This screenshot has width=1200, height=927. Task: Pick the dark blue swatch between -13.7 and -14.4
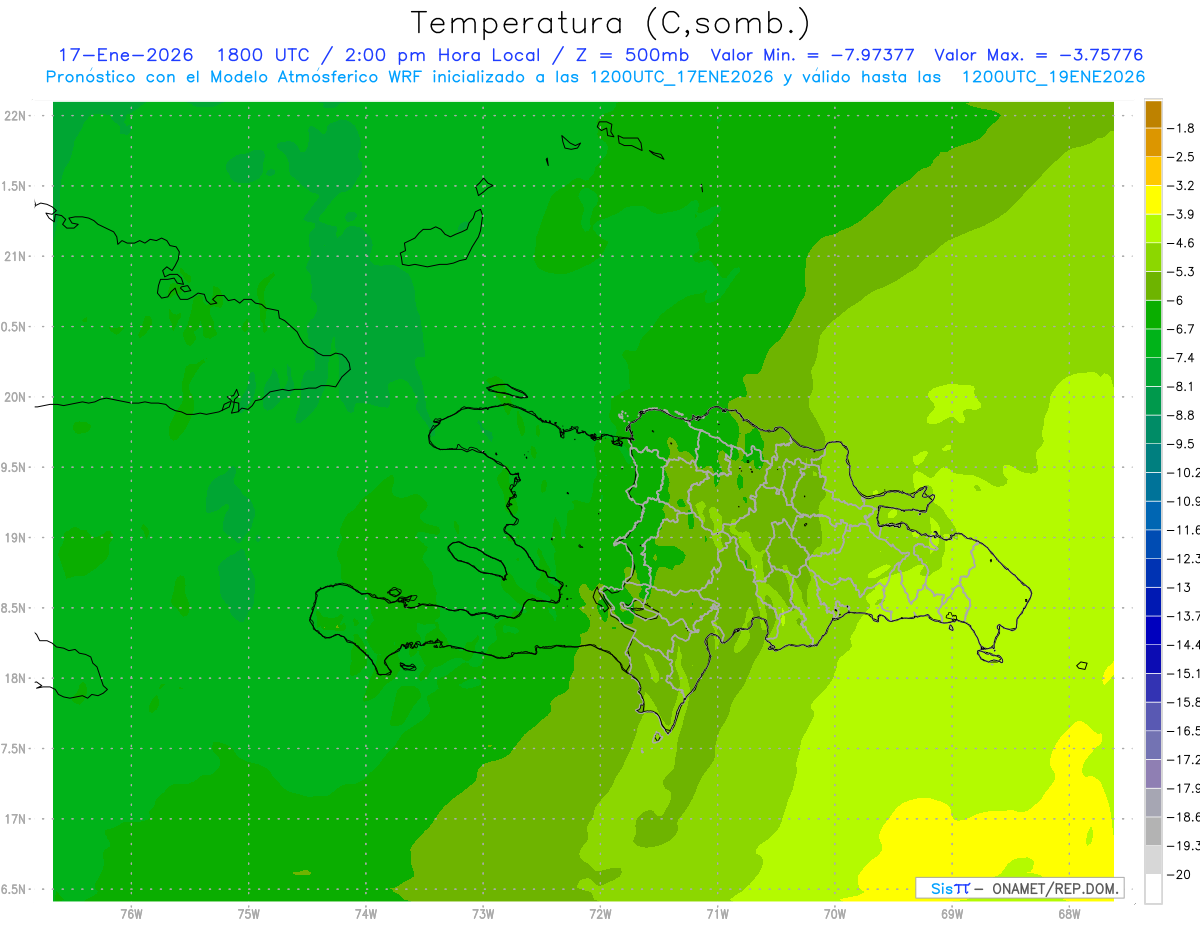pos(1153,630)
